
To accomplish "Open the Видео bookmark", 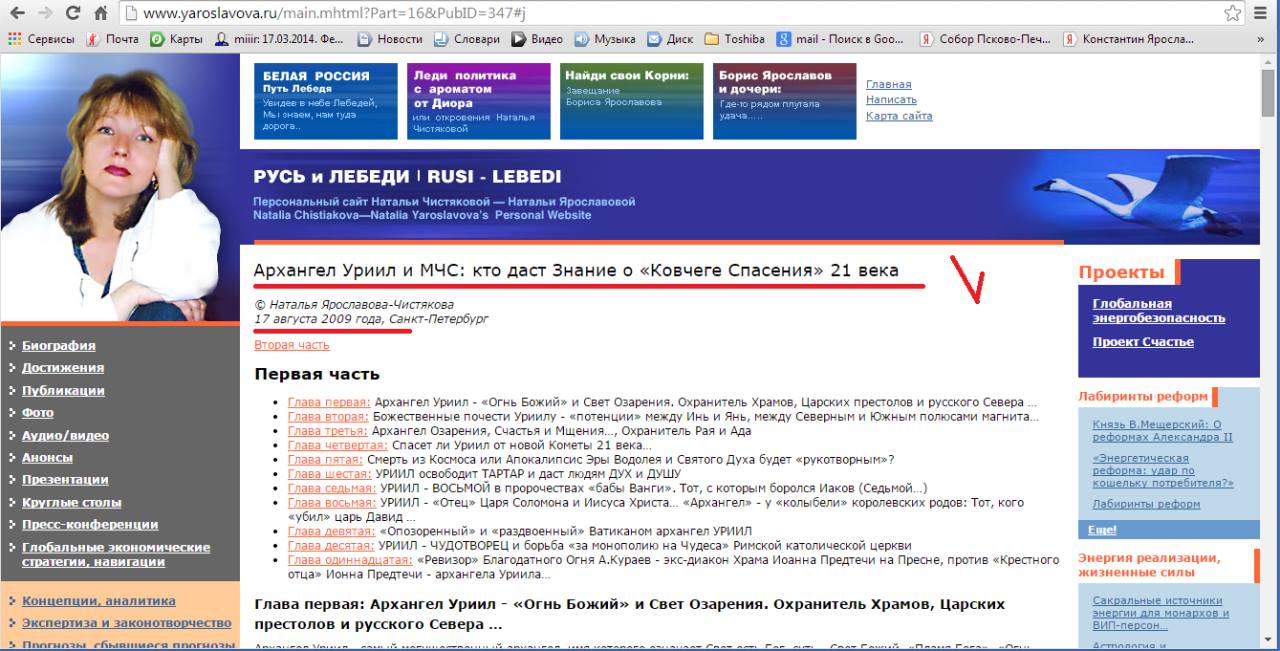I will (536, 40).
